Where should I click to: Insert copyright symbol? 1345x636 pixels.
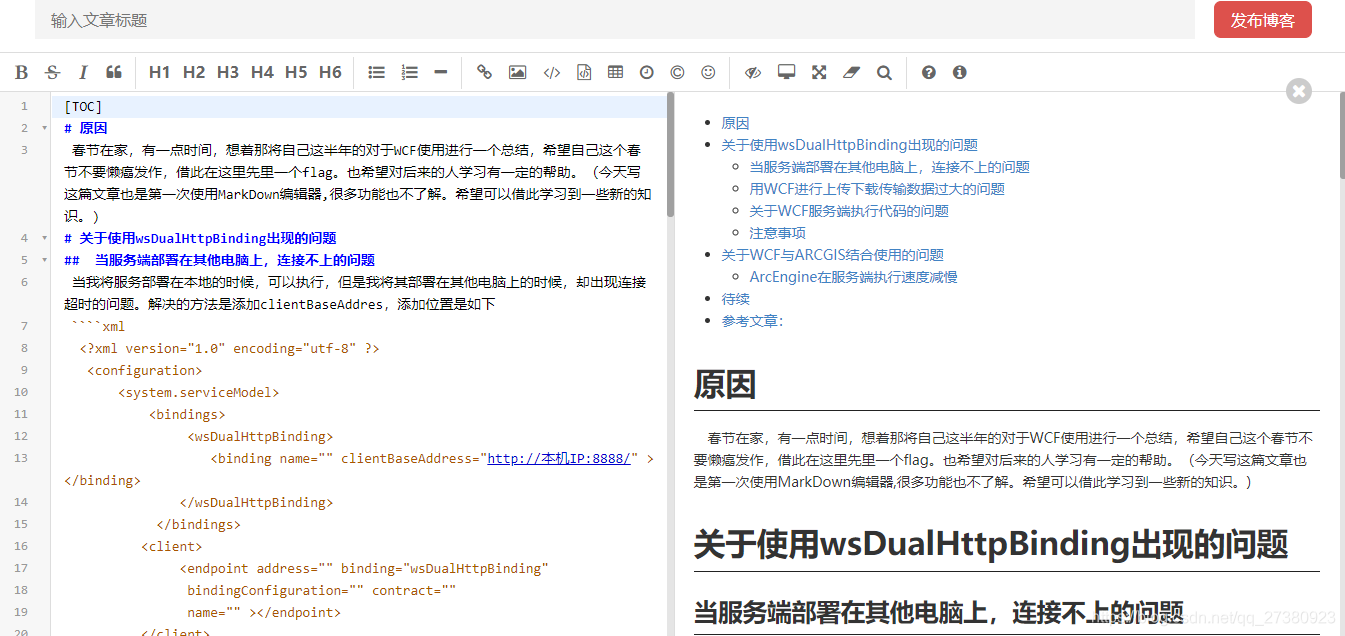(678, 72)
